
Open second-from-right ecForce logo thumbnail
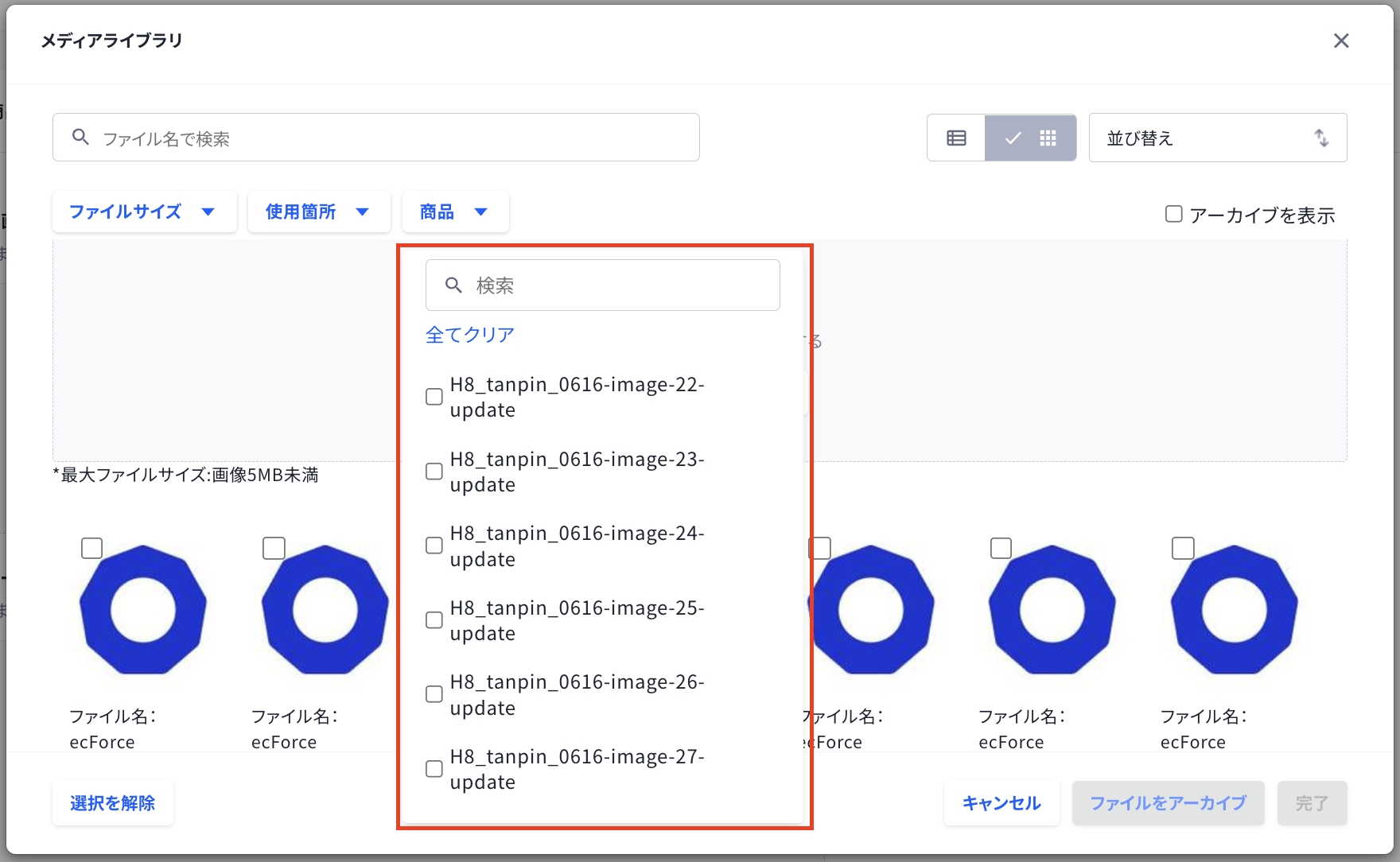(1052, 610)
